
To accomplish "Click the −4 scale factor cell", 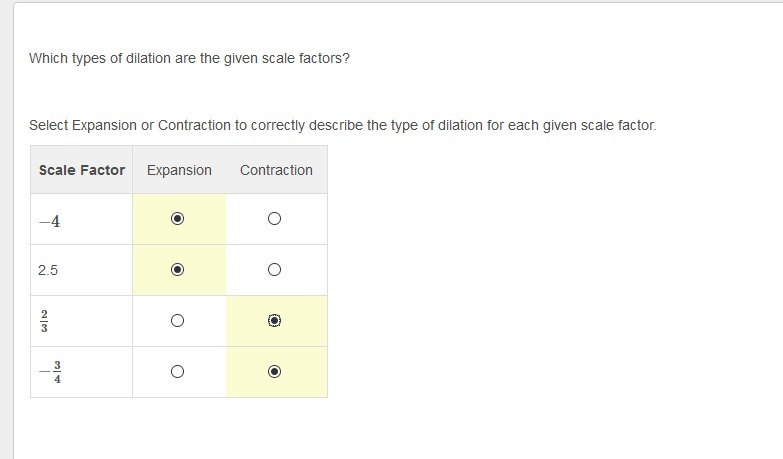I will [x=50, y=221].
